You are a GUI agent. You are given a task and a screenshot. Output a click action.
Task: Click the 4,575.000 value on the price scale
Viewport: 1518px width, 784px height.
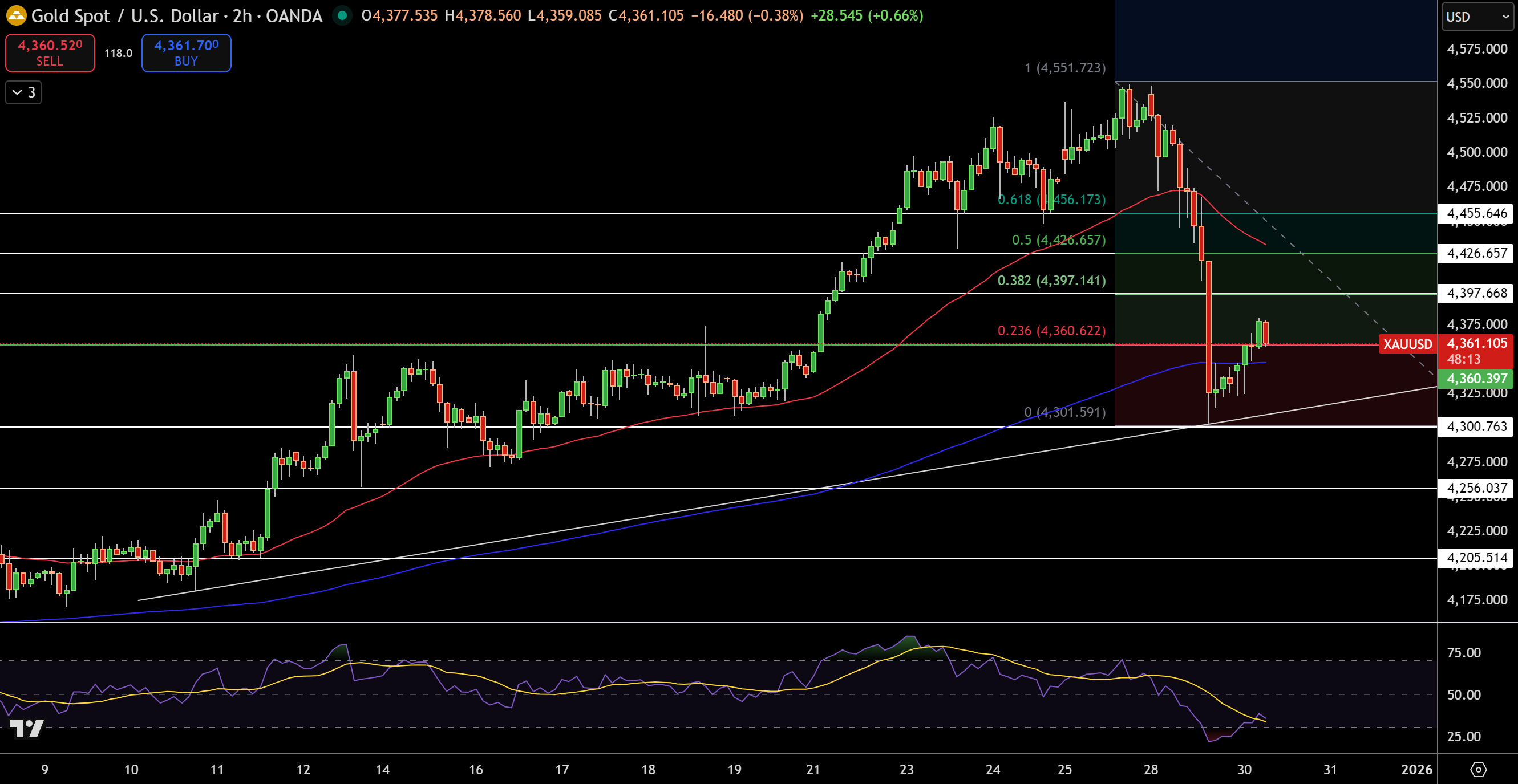(1476, 50)
